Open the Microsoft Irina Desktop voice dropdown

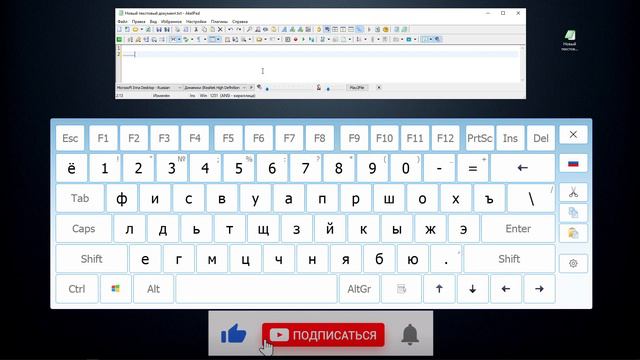149,87
